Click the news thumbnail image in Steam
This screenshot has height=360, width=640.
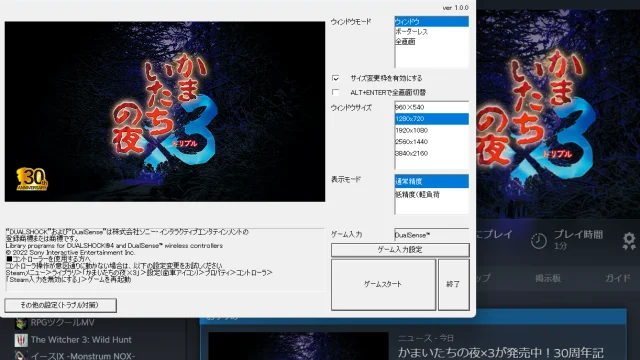(298, 346)
